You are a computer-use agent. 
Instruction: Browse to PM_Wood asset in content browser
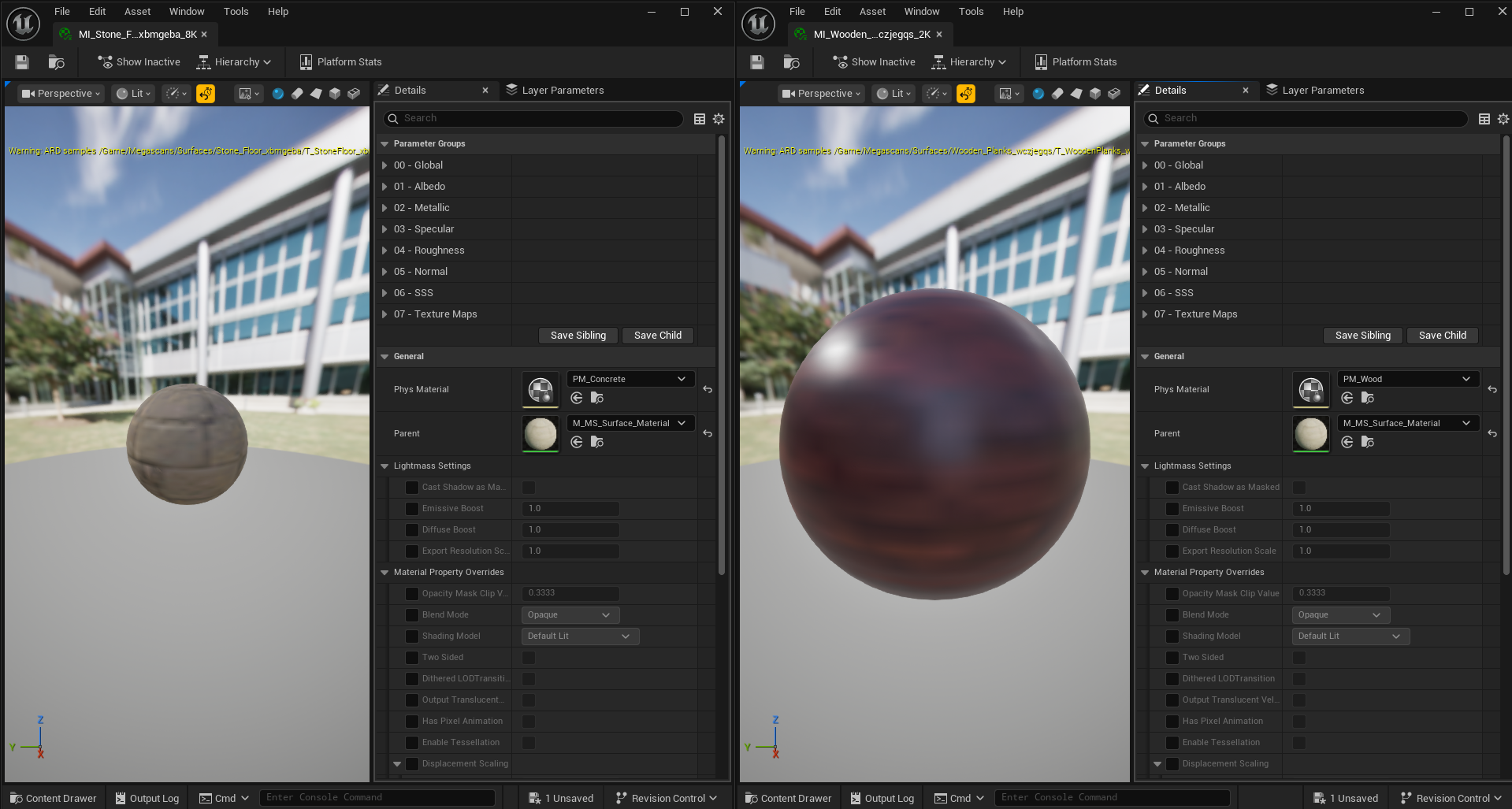pos(1368,399)
